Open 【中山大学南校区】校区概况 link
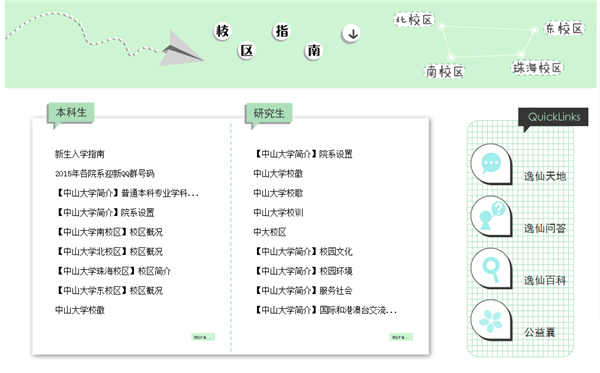The image size is (600, 373). click(x=109, y=232)
